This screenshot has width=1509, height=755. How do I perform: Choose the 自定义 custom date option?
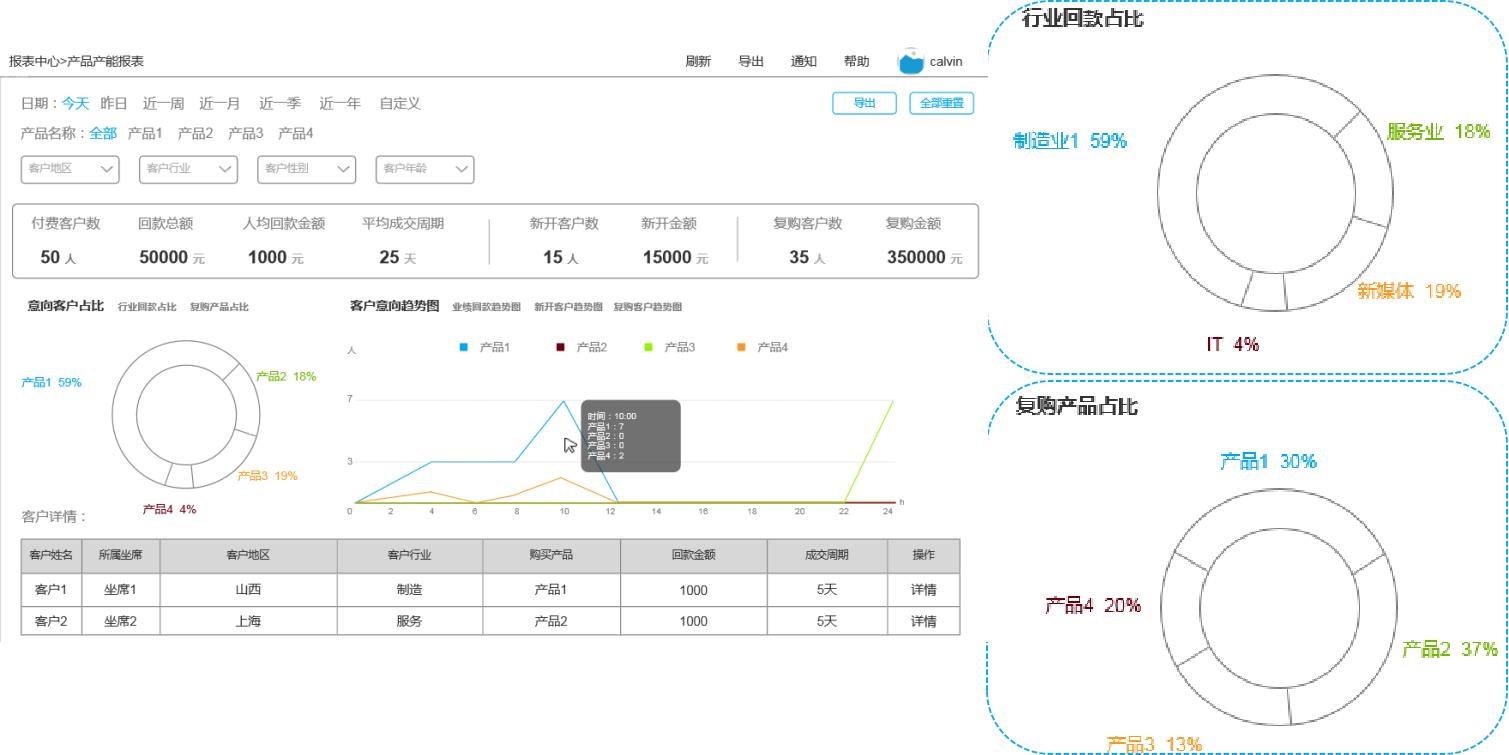pyautogui.click(x=400, y=104)
